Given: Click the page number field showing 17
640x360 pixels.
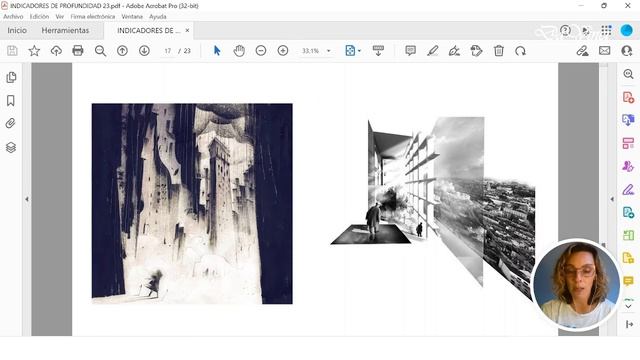Looking at the screenshot, I should coord(168,51).
